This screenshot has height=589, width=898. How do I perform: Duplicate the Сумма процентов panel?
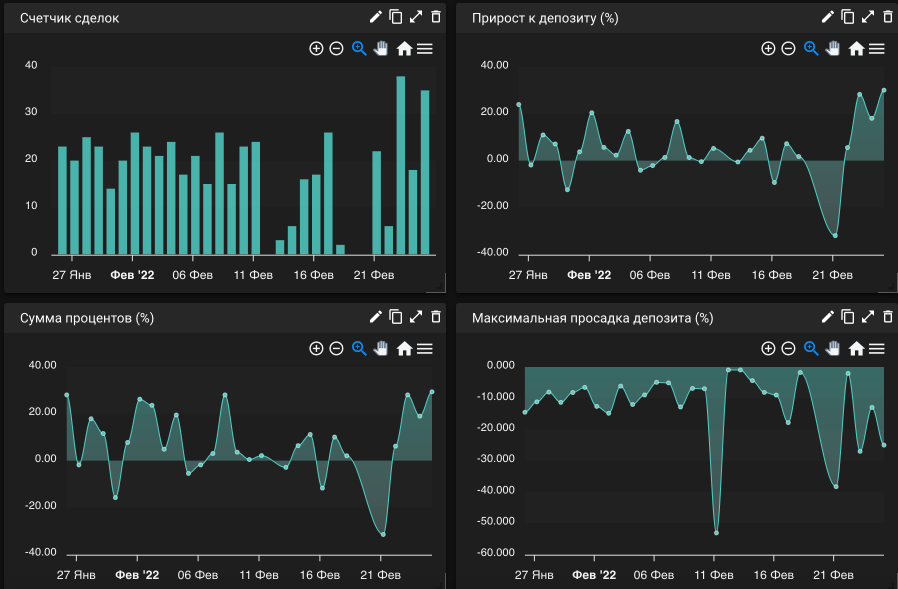396,317
